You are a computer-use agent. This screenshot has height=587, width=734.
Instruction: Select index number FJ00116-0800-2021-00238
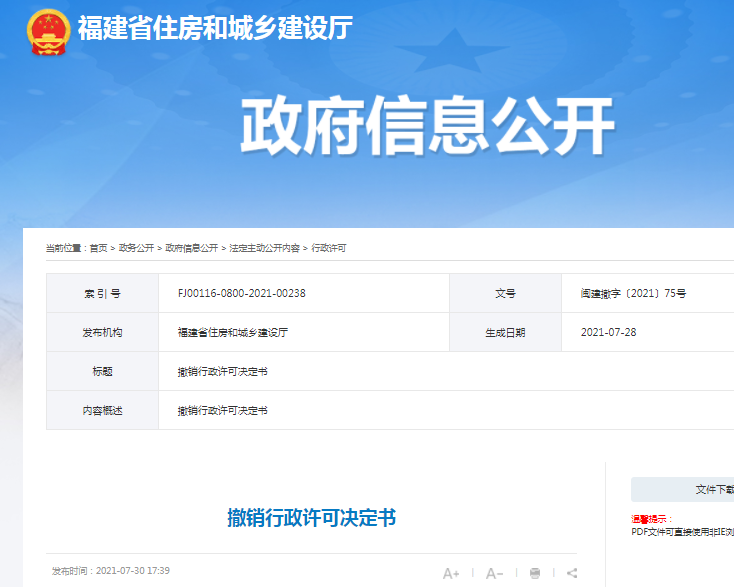point(242,294)
